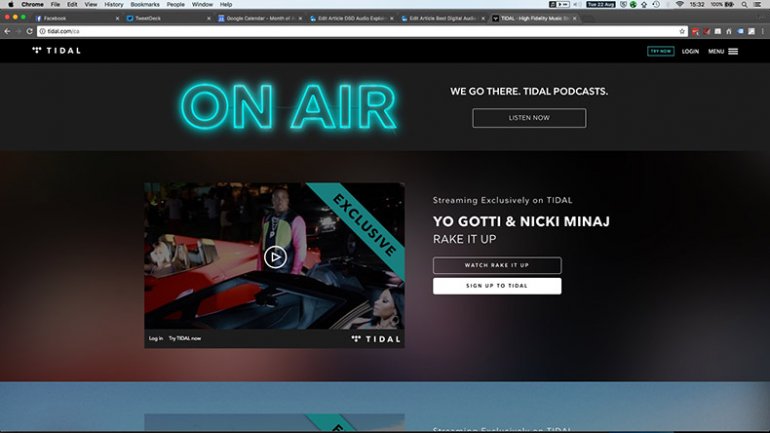The width and height of the screenshot is (770, 433).
Task: Close the Facebook tab
Action: [117, 18]
